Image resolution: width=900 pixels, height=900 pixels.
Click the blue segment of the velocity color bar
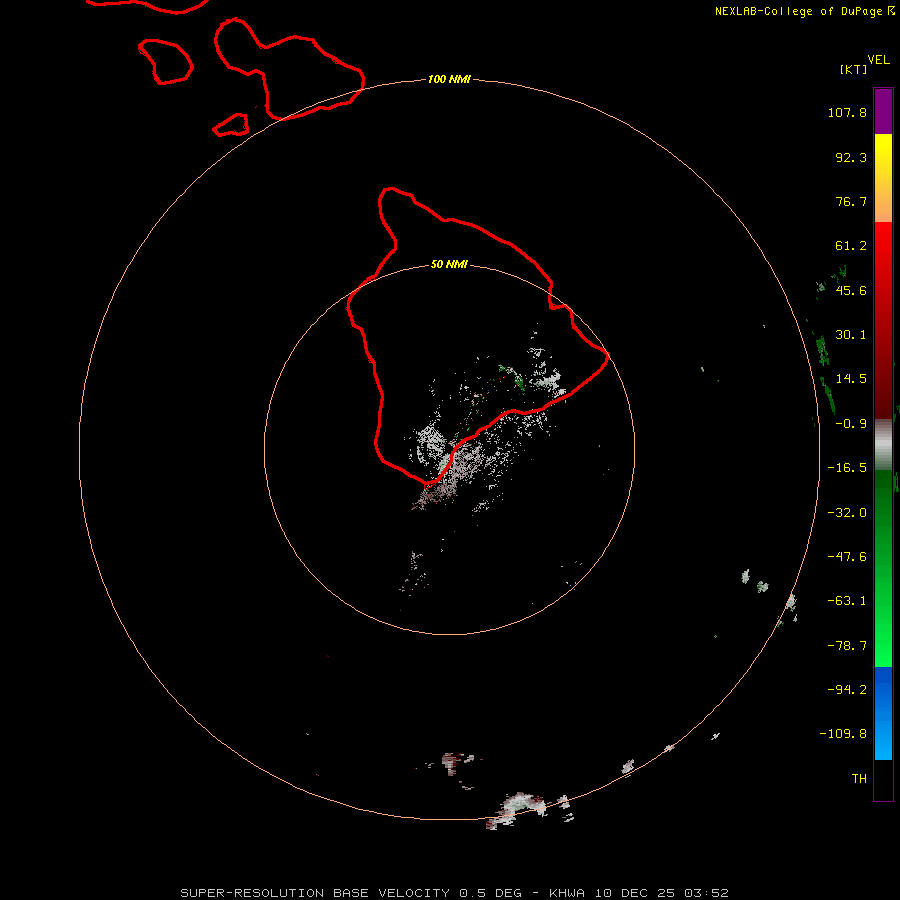tap(883, 713)
